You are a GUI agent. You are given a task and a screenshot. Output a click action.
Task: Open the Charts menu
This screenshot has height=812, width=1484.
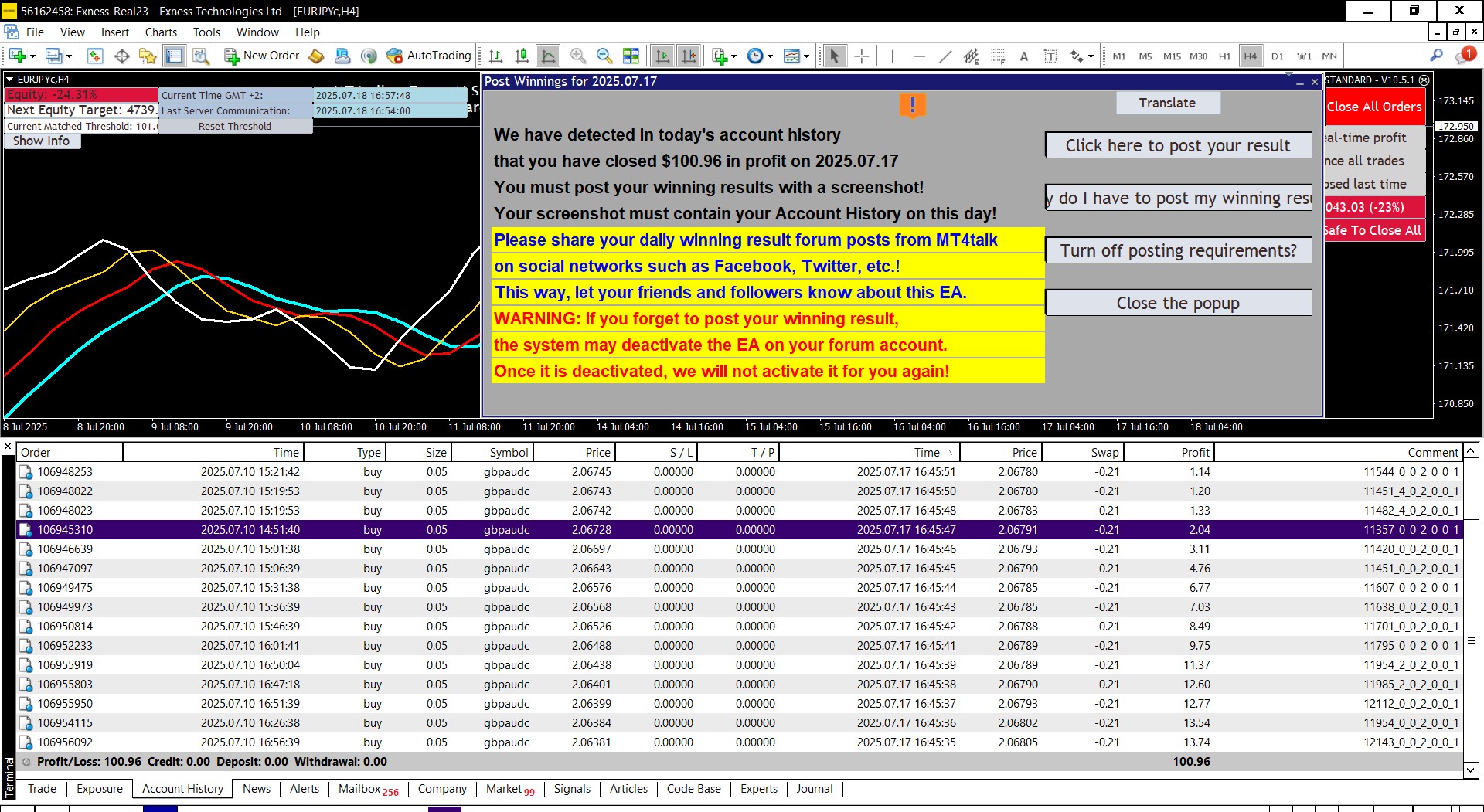161,32
